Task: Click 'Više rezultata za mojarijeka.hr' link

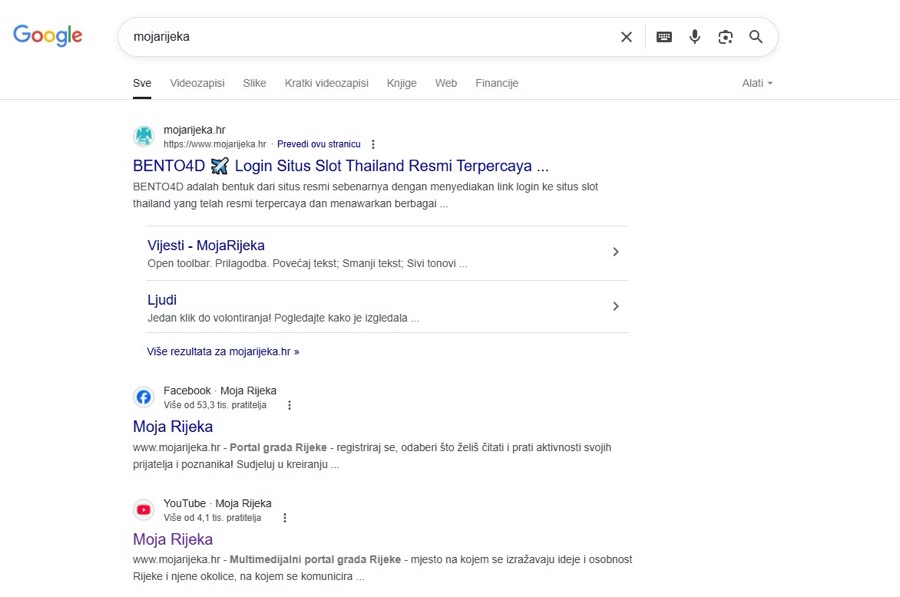Action: point(223,352)
